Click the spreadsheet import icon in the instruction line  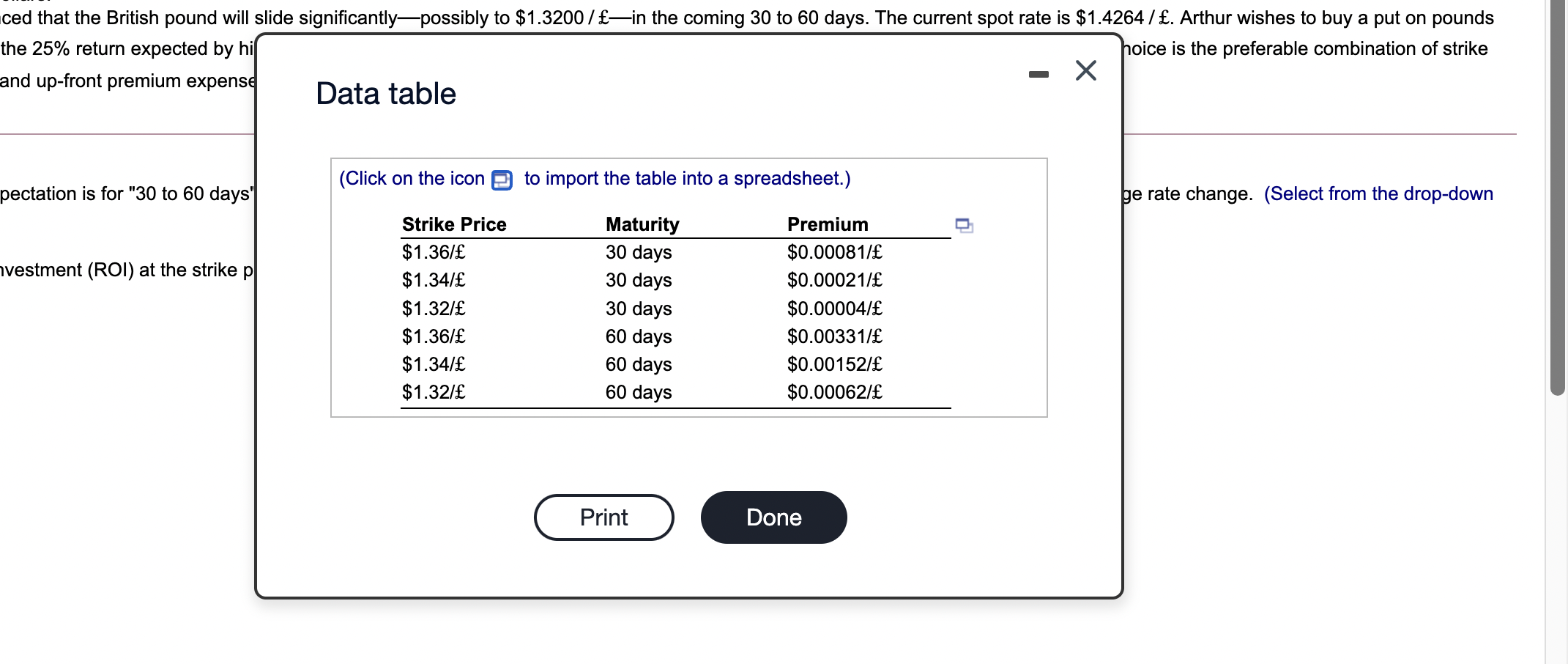click(502, 180)
